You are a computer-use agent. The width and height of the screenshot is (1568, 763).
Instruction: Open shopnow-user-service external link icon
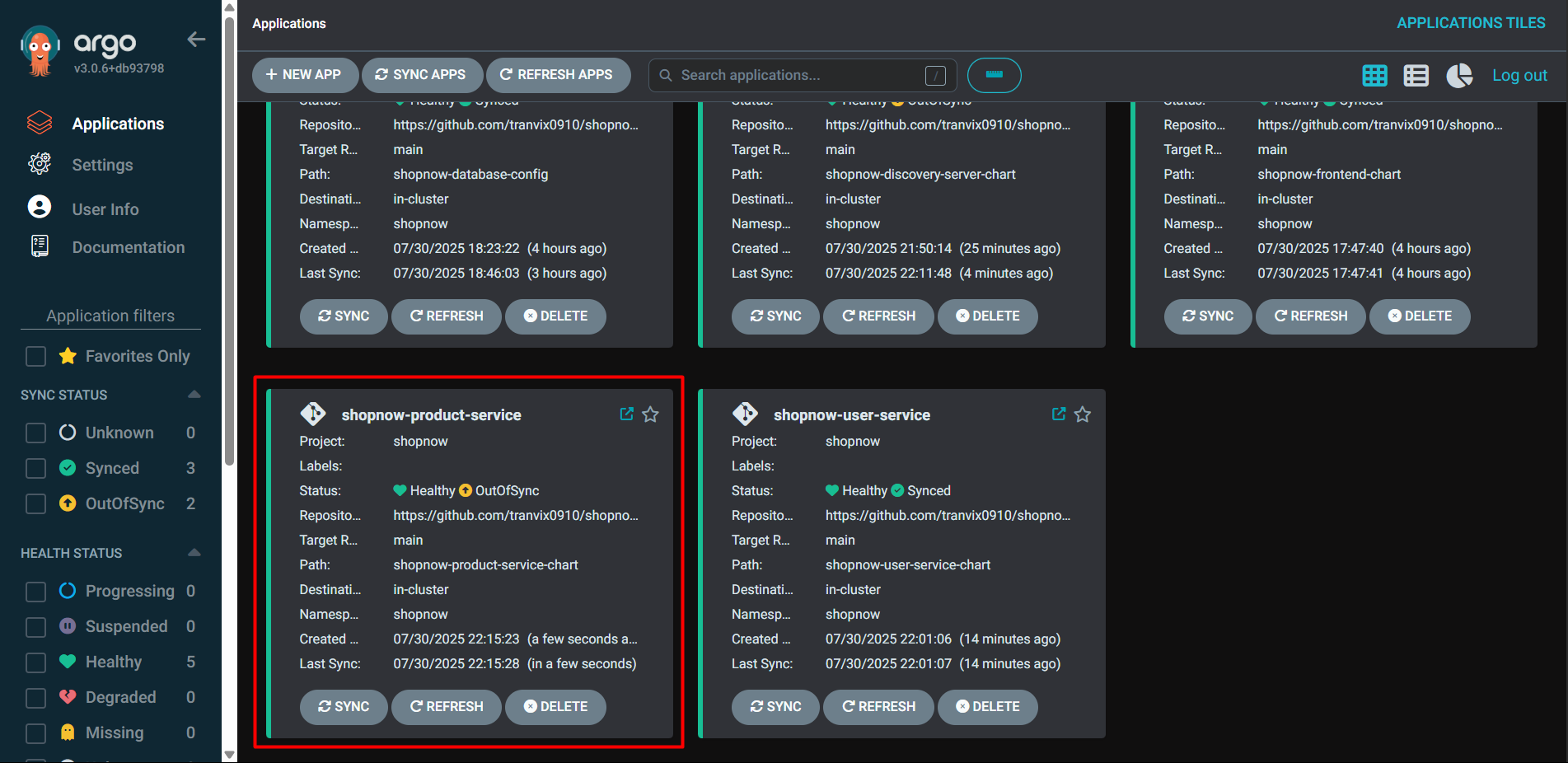(1059, 414)
